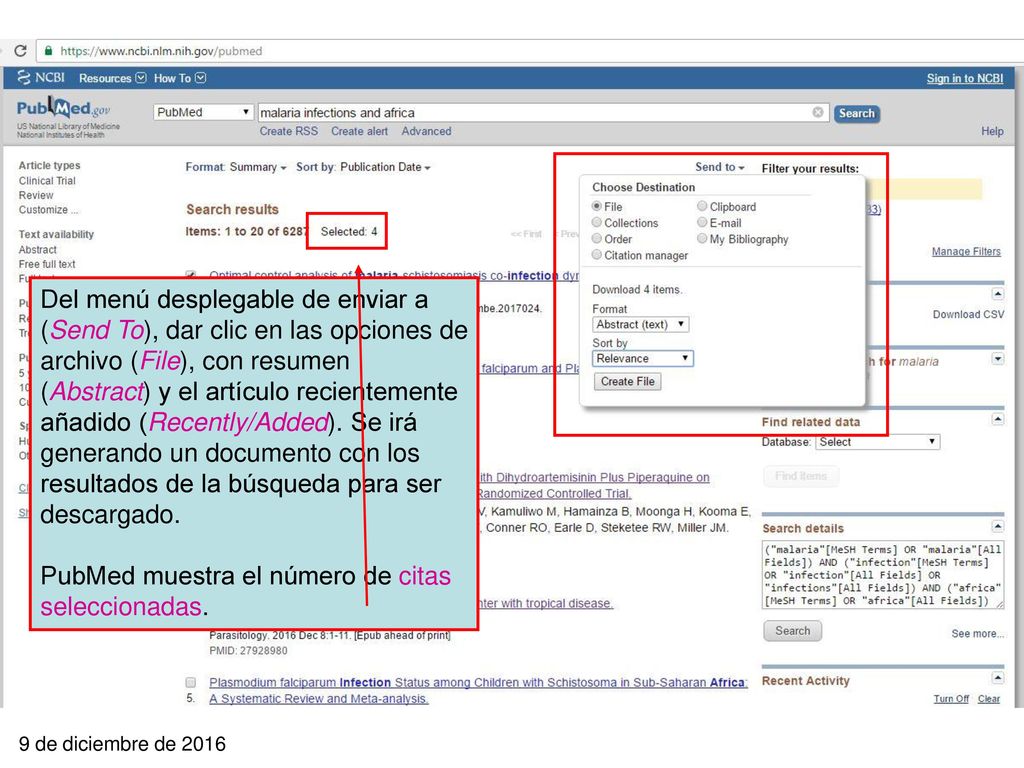This screenshot has height=768, width=1024.
Task: Open the Find related data Database select
Action: 877,442
